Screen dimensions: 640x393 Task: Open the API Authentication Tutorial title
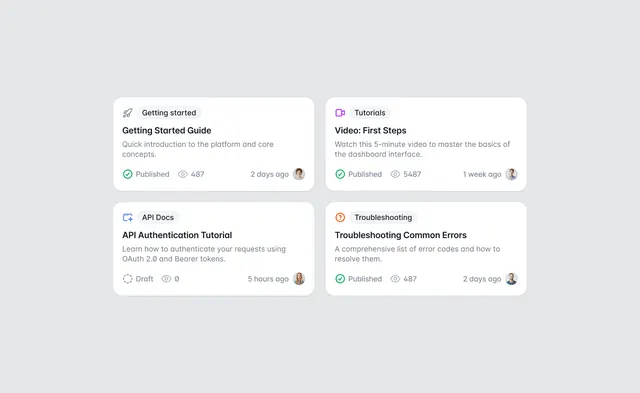click(177, 235)
